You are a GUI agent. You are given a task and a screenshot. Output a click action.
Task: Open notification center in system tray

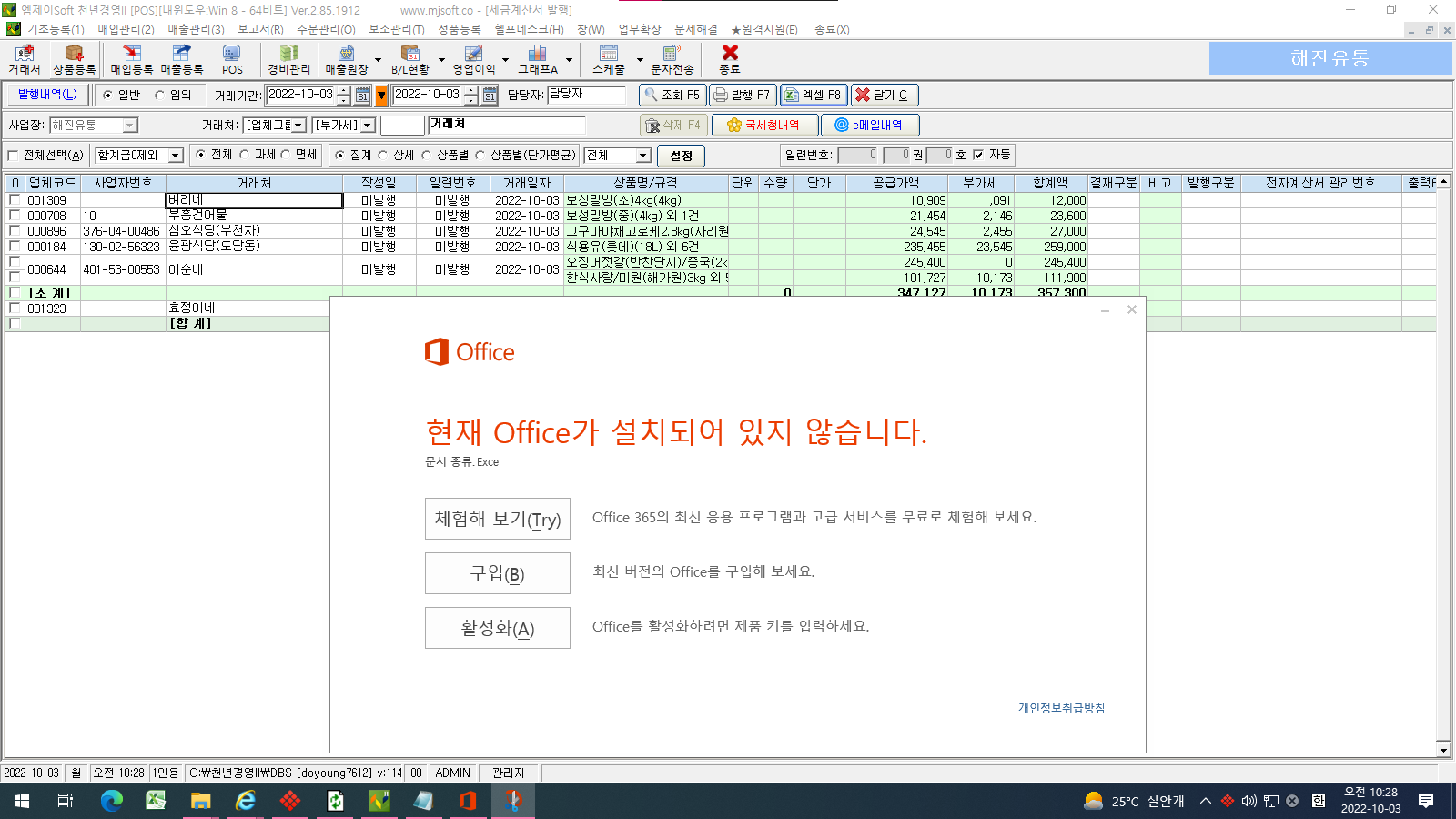1426,801
